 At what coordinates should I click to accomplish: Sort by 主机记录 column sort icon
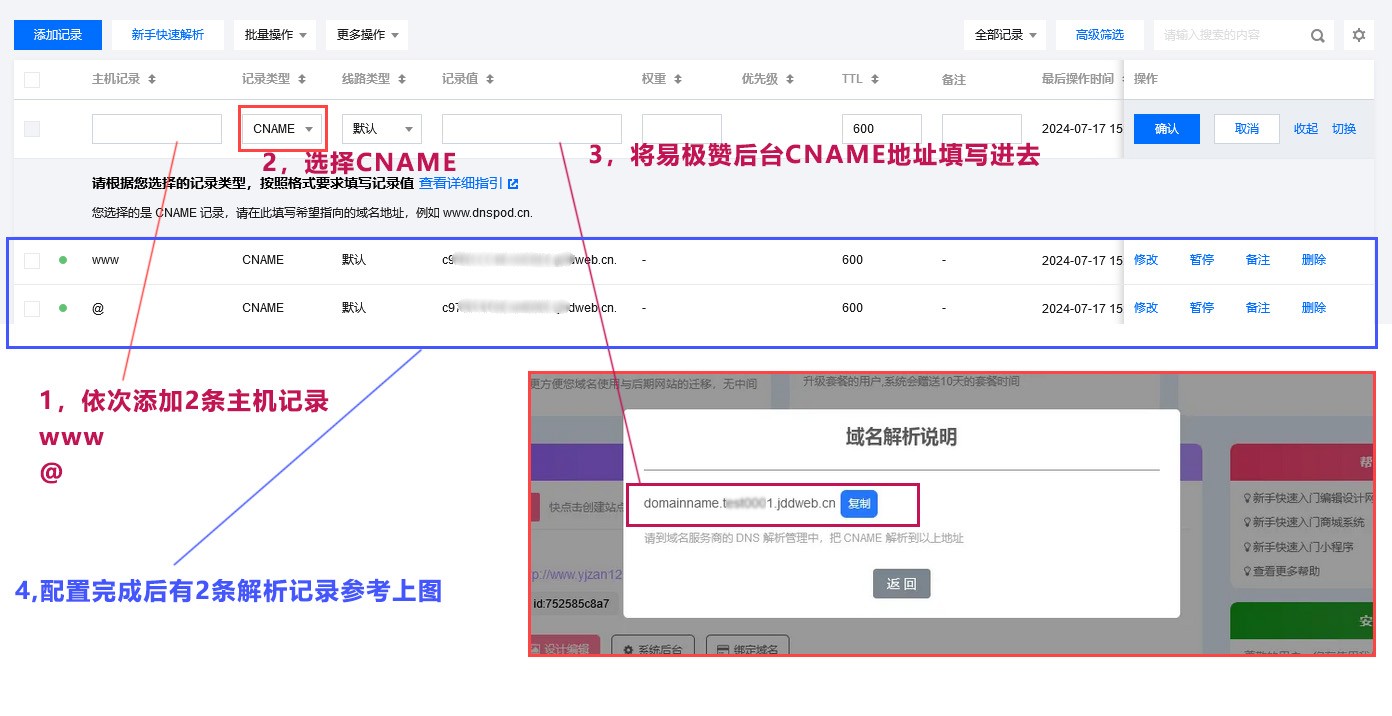[x=152, y=79]
